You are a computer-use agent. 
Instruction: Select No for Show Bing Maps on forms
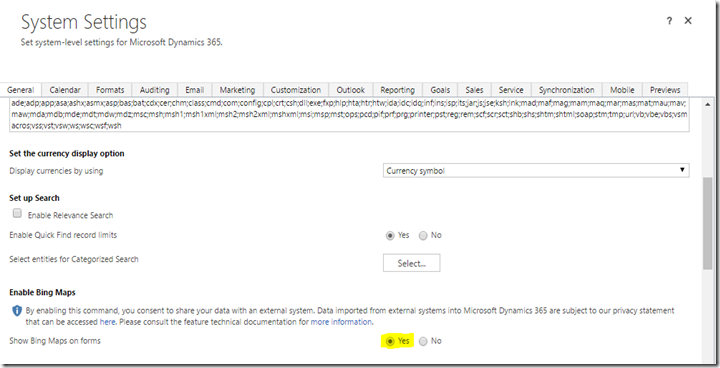click(423, 341)
